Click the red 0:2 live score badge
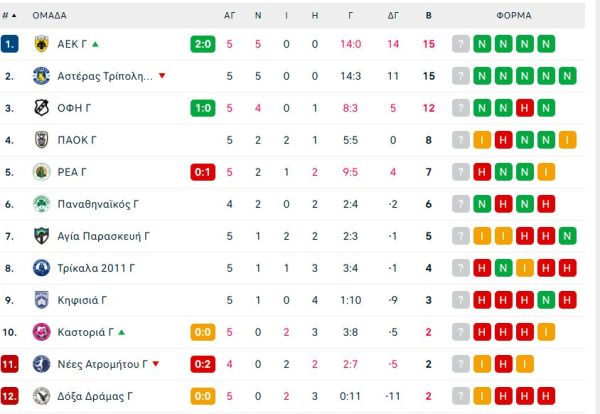The height and width of the screenshot is (414, 600). (x=203, y=364)
